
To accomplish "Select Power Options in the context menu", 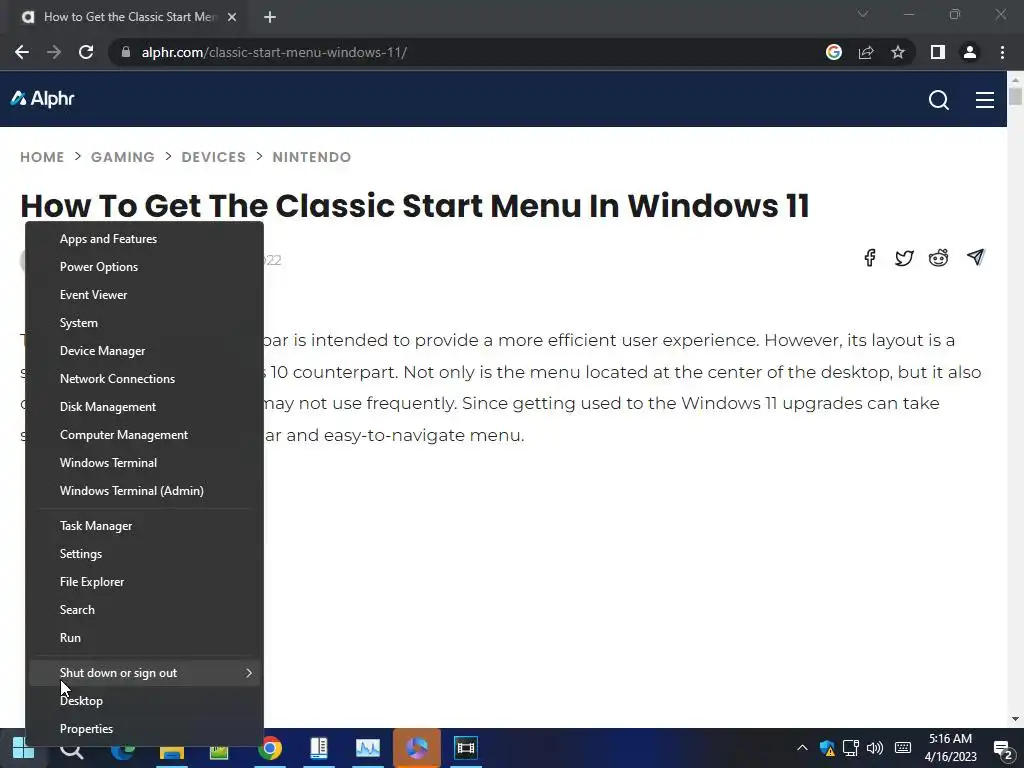I will tap(144, 267).
